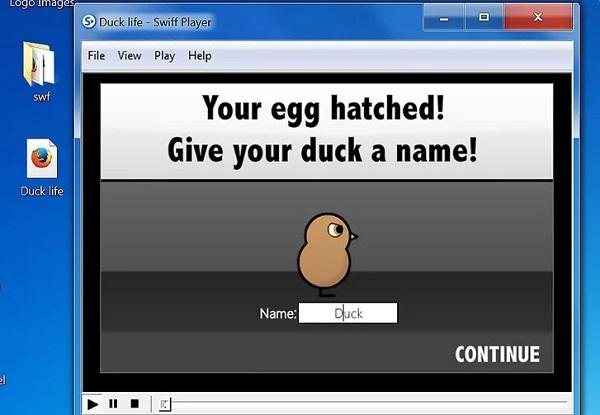Select the swf folder on desktop

coord(40,72)
